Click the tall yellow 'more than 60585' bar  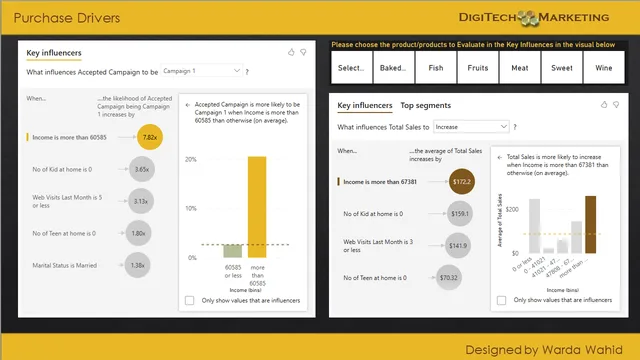pos(257,207)
